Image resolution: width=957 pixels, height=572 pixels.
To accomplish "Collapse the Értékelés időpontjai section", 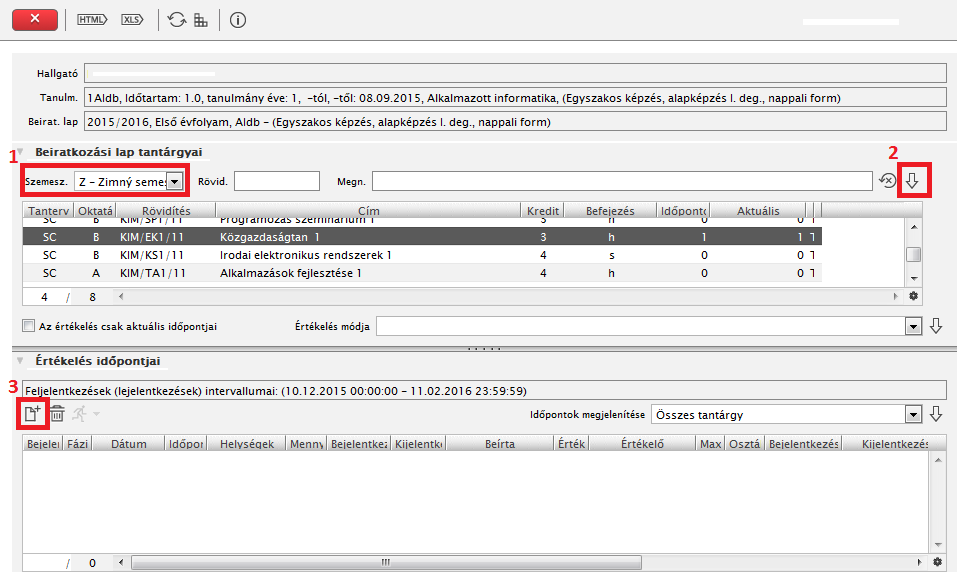I will coord(20,361).
